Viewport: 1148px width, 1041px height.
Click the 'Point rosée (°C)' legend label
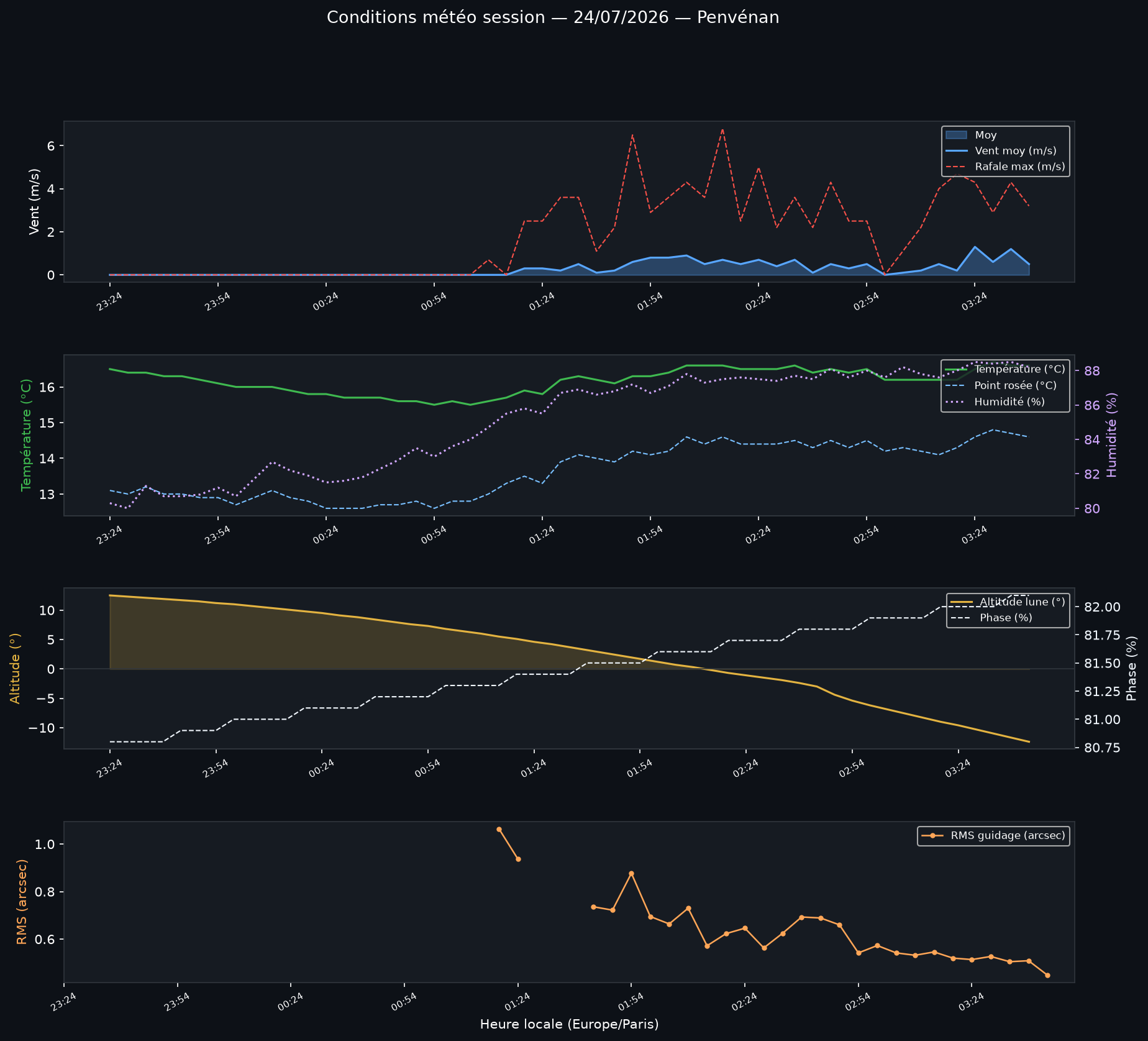(x=1016, y=385)
